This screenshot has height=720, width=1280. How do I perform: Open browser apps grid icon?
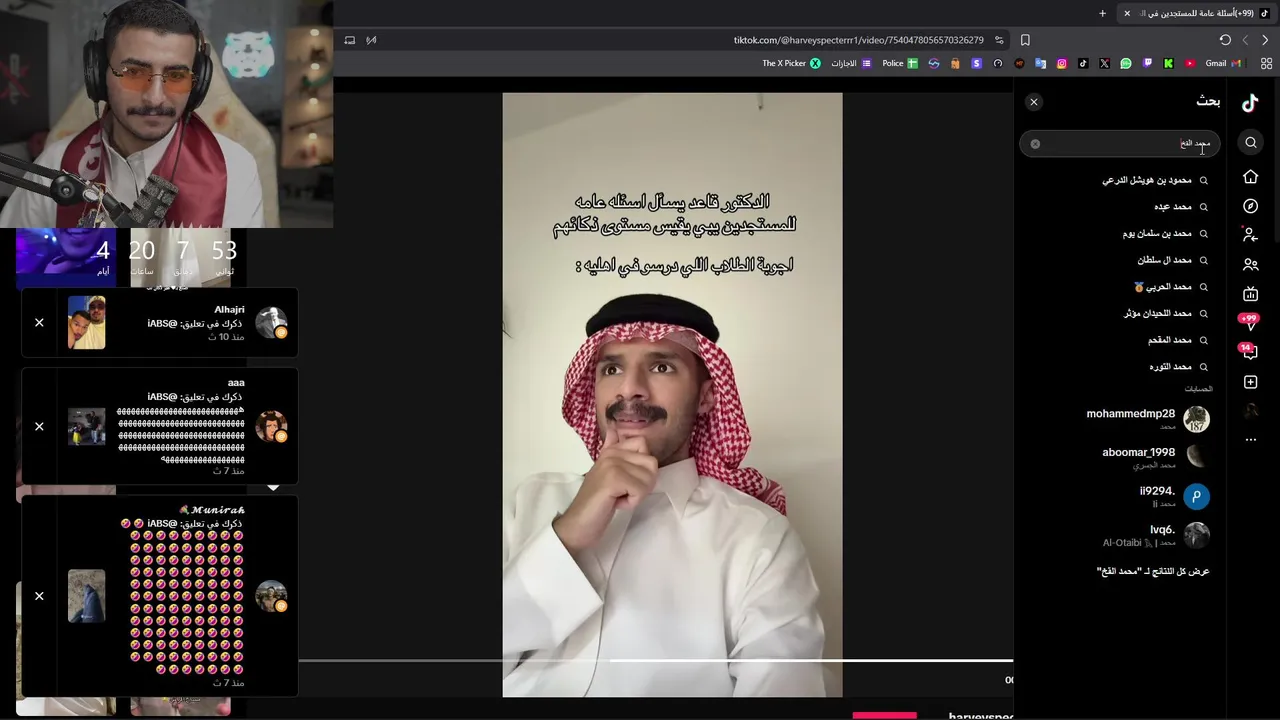[1266, 63]
